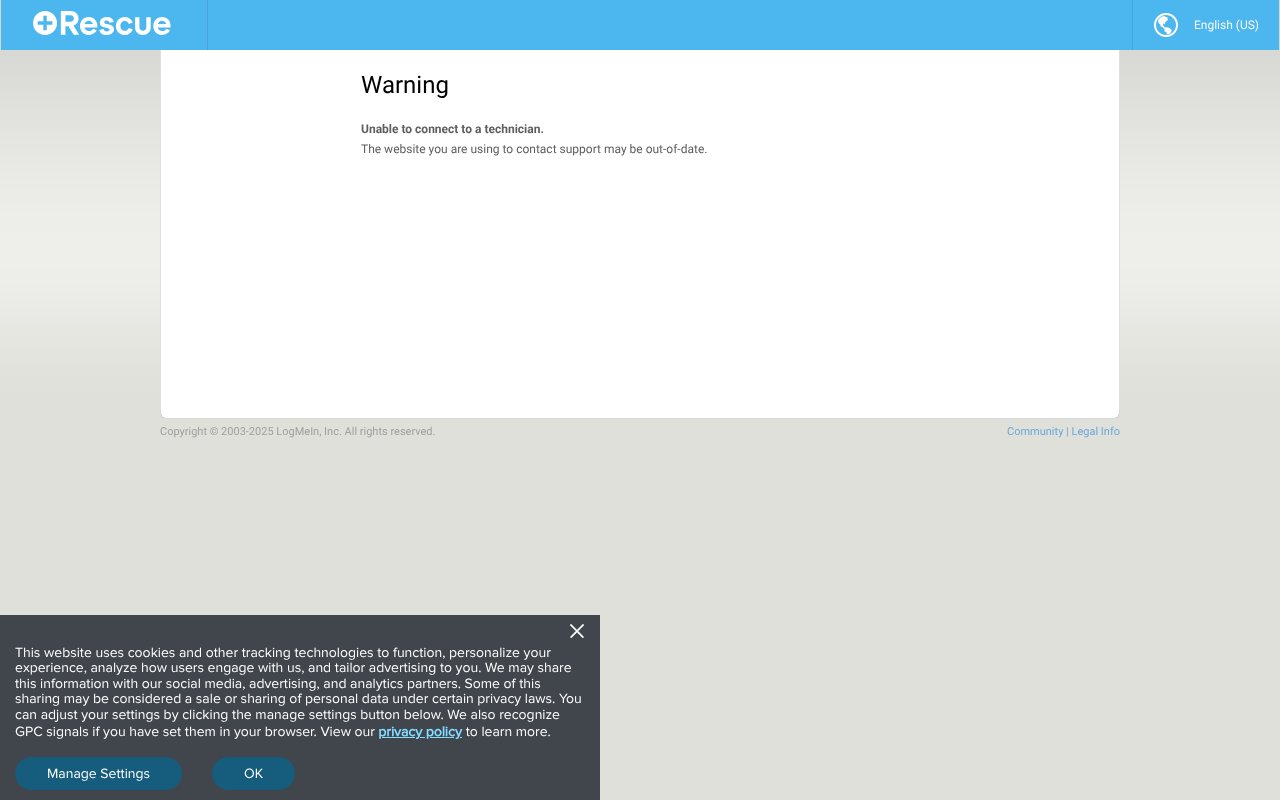
Task: Click the Rescue logo in the header
Action: click(101, 23)
